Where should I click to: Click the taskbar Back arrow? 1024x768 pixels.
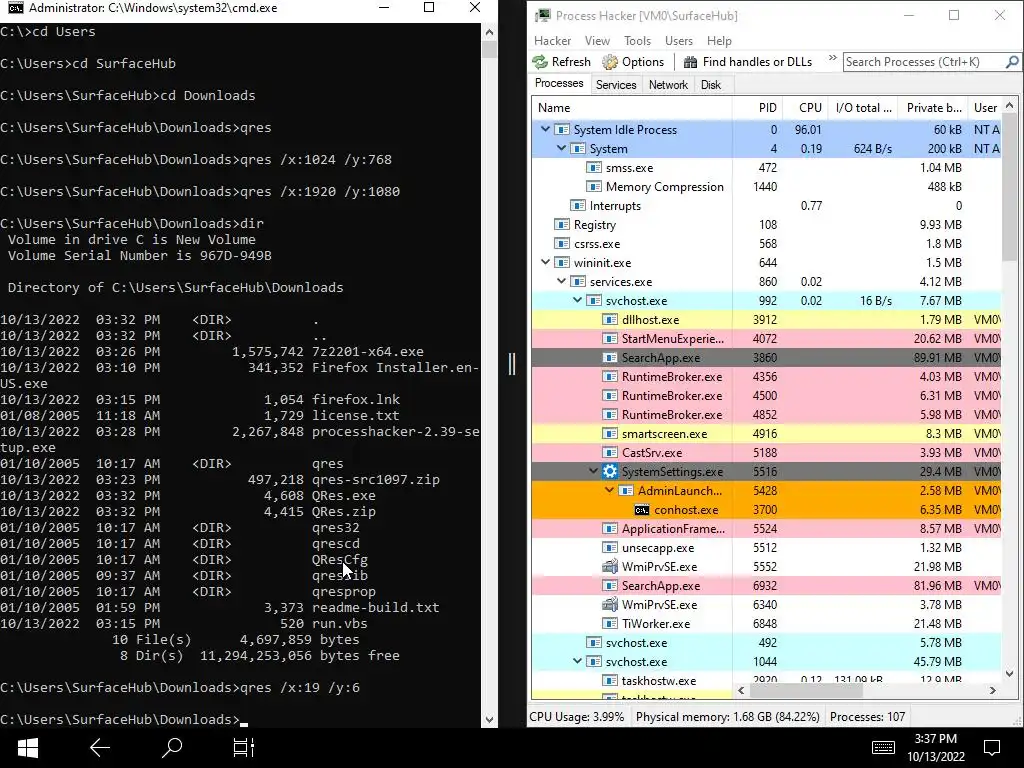coord(100,748)
